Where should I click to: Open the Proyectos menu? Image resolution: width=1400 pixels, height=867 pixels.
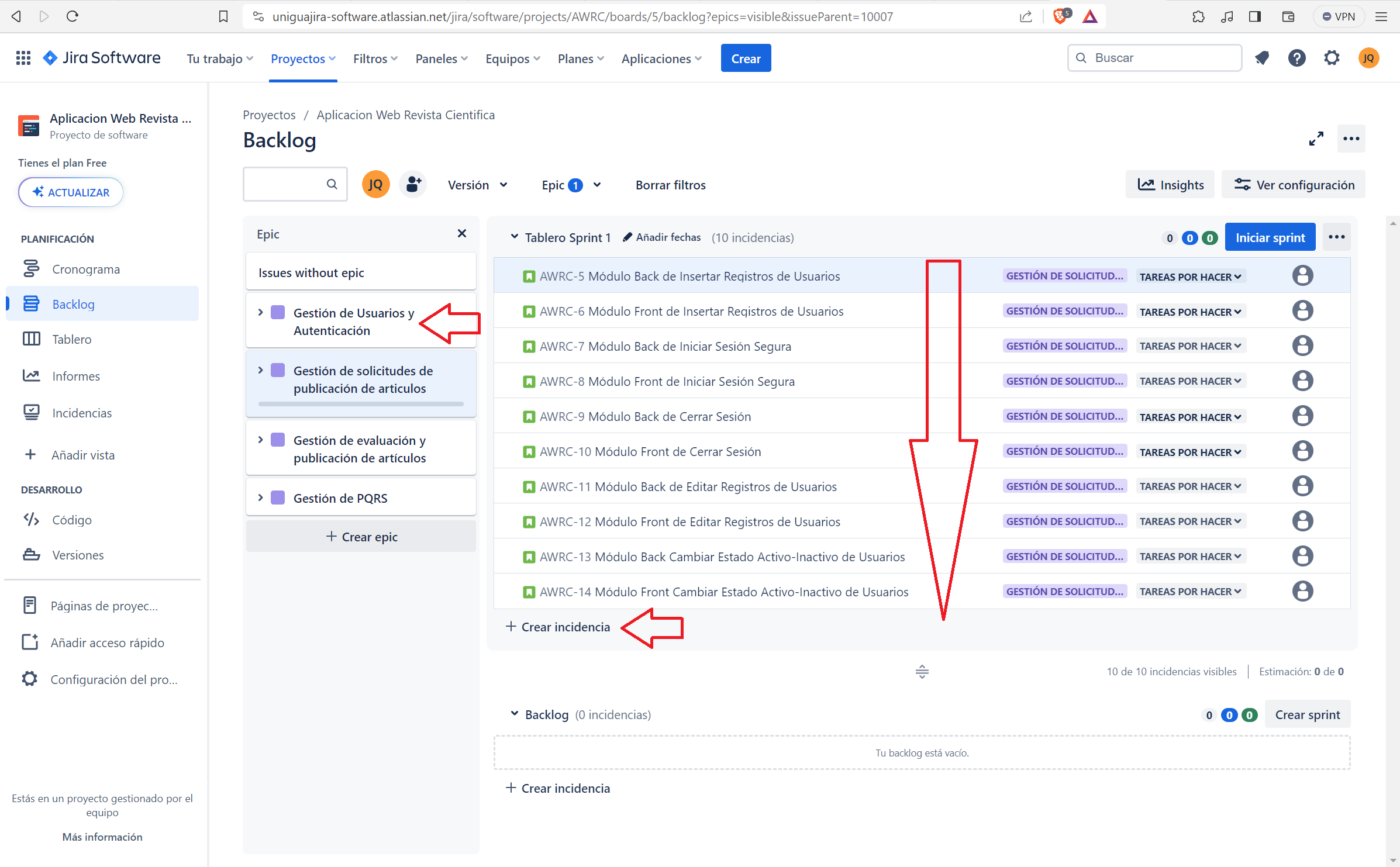coord(303,58)
